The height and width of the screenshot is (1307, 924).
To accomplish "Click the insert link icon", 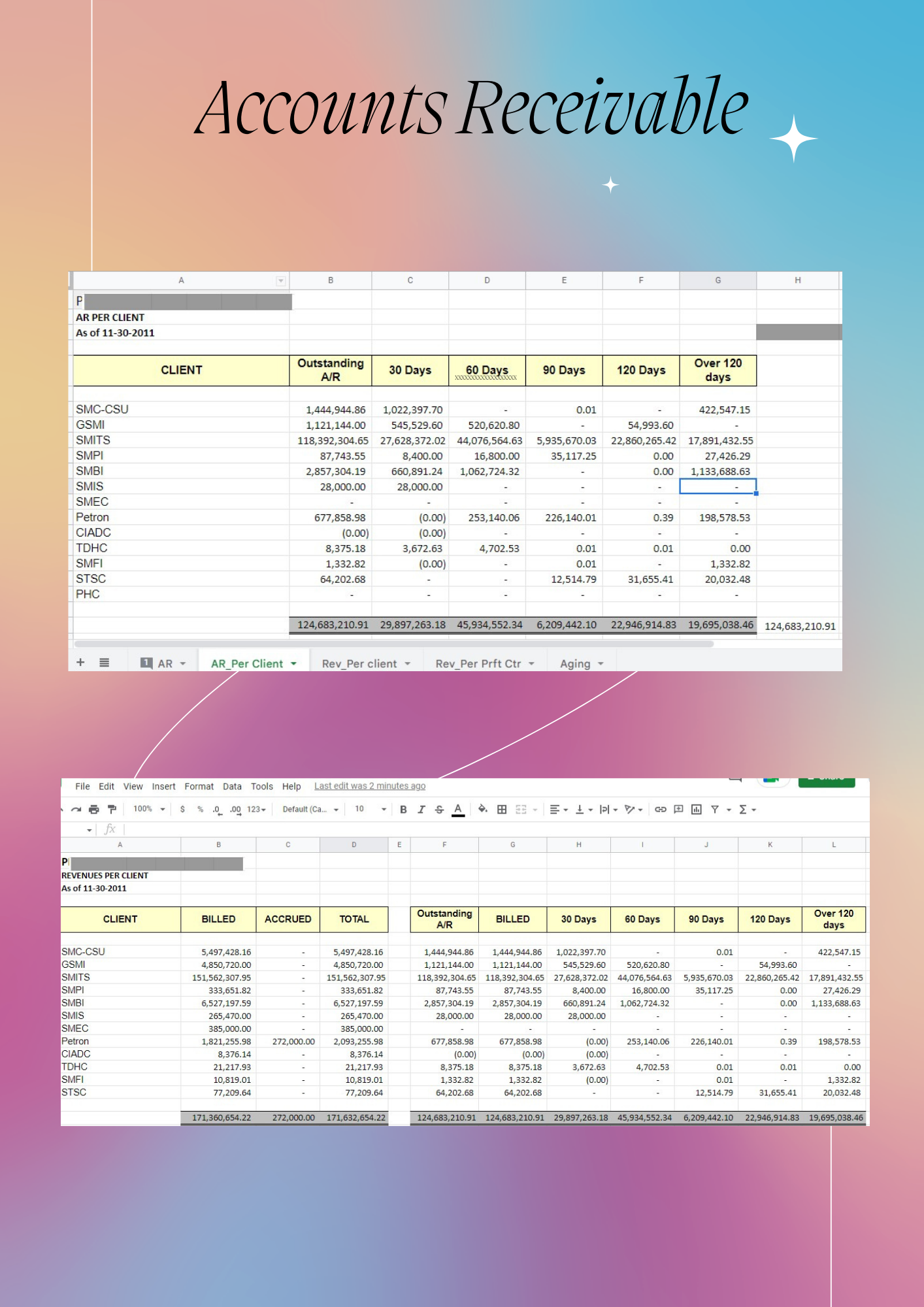I will coord(661,810).
